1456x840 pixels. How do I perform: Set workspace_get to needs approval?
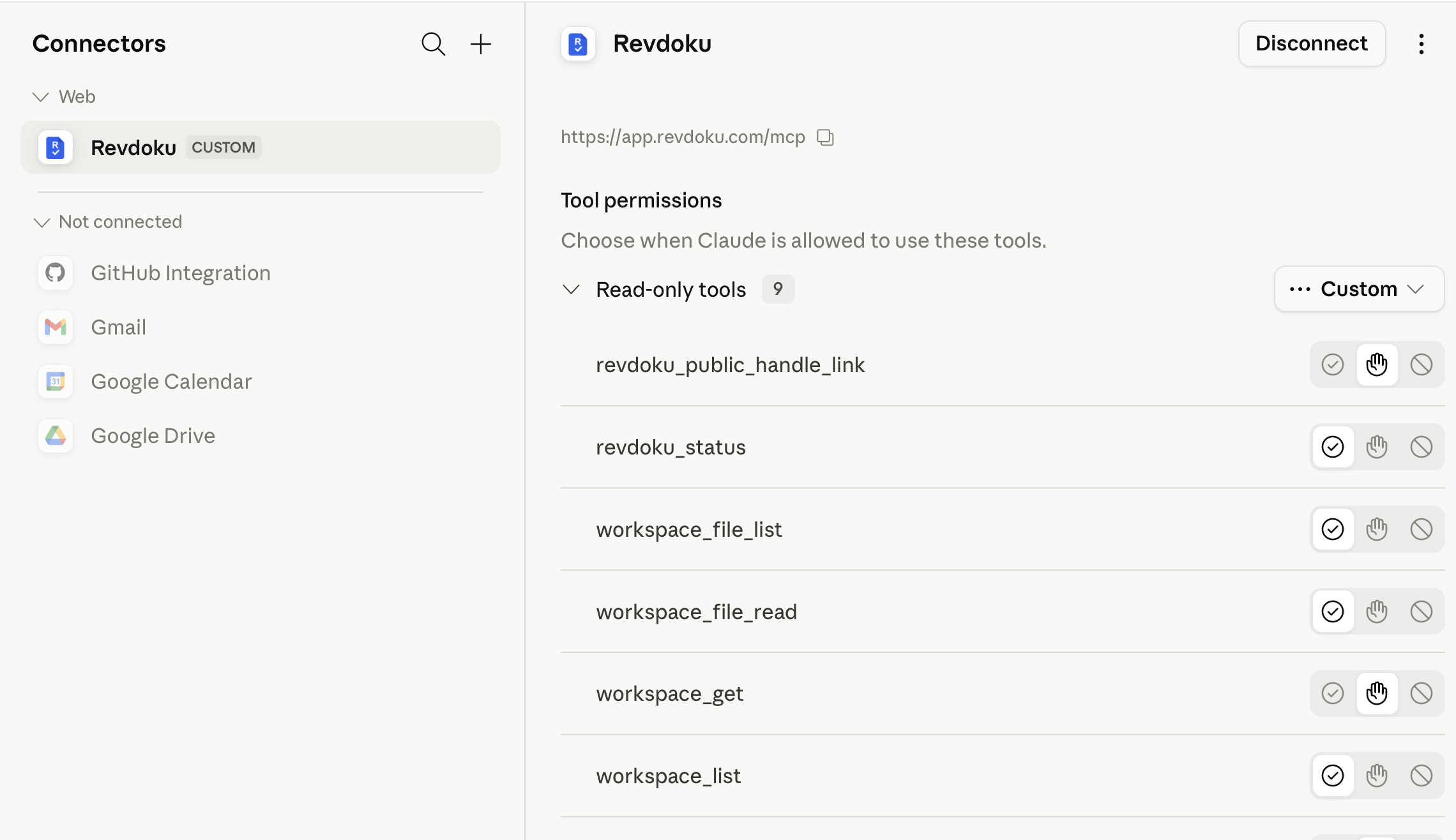click(1377, 693)
